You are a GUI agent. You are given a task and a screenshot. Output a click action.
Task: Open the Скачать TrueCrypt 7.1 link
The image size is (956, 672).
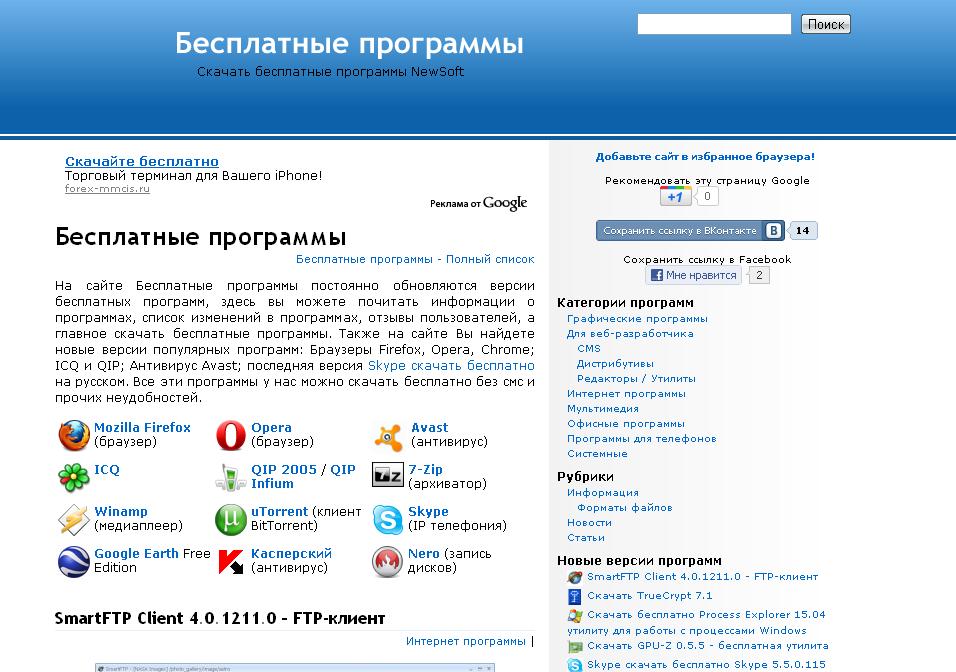[x=649, y=596]
